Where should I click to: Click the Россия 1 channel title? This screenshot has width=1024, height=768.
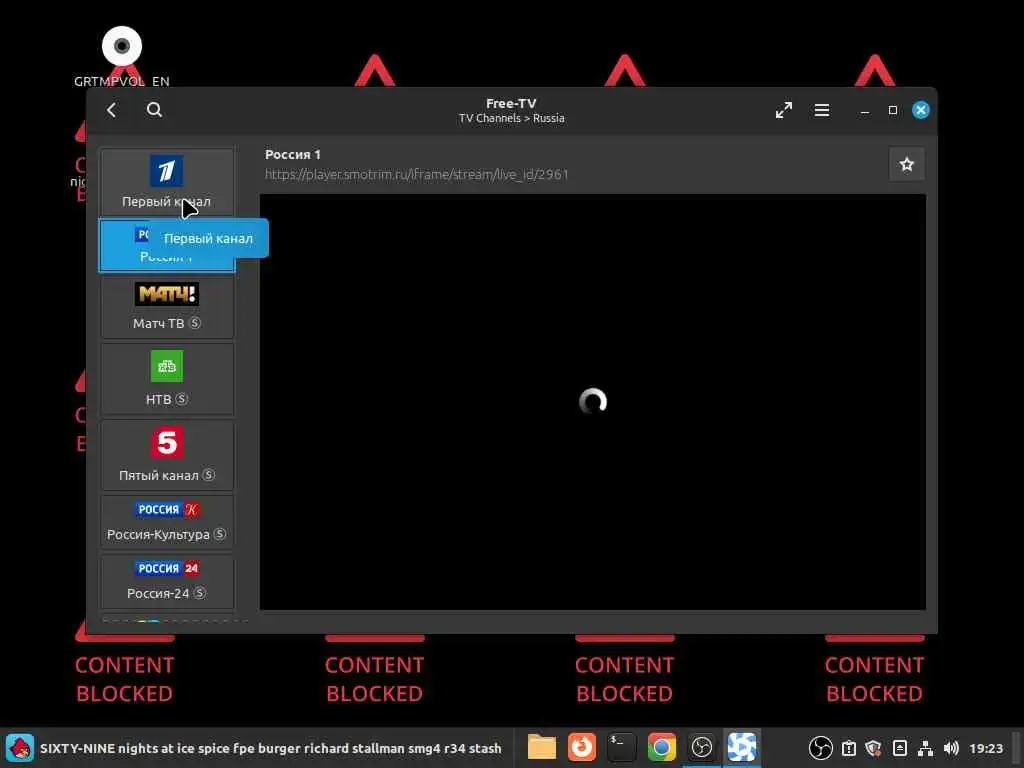[x=293, y=155]
